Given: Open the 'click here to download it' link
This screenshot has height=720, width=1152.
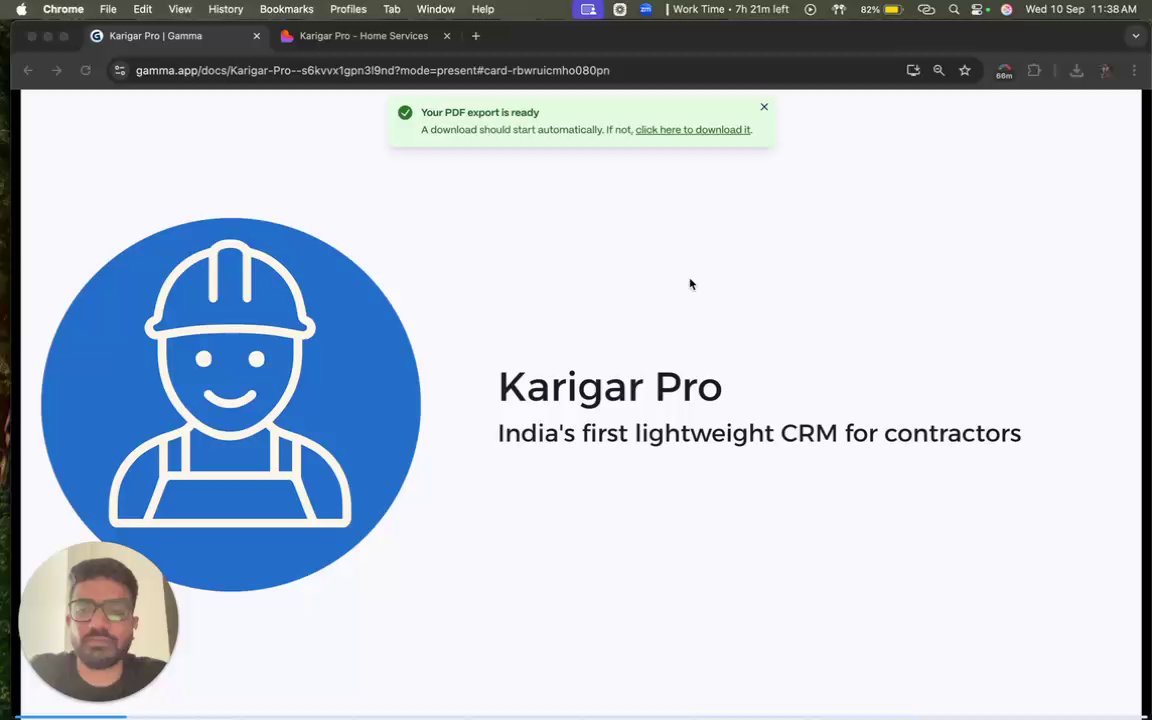Looking at the screenshot, I should click(x=693, y=130).
